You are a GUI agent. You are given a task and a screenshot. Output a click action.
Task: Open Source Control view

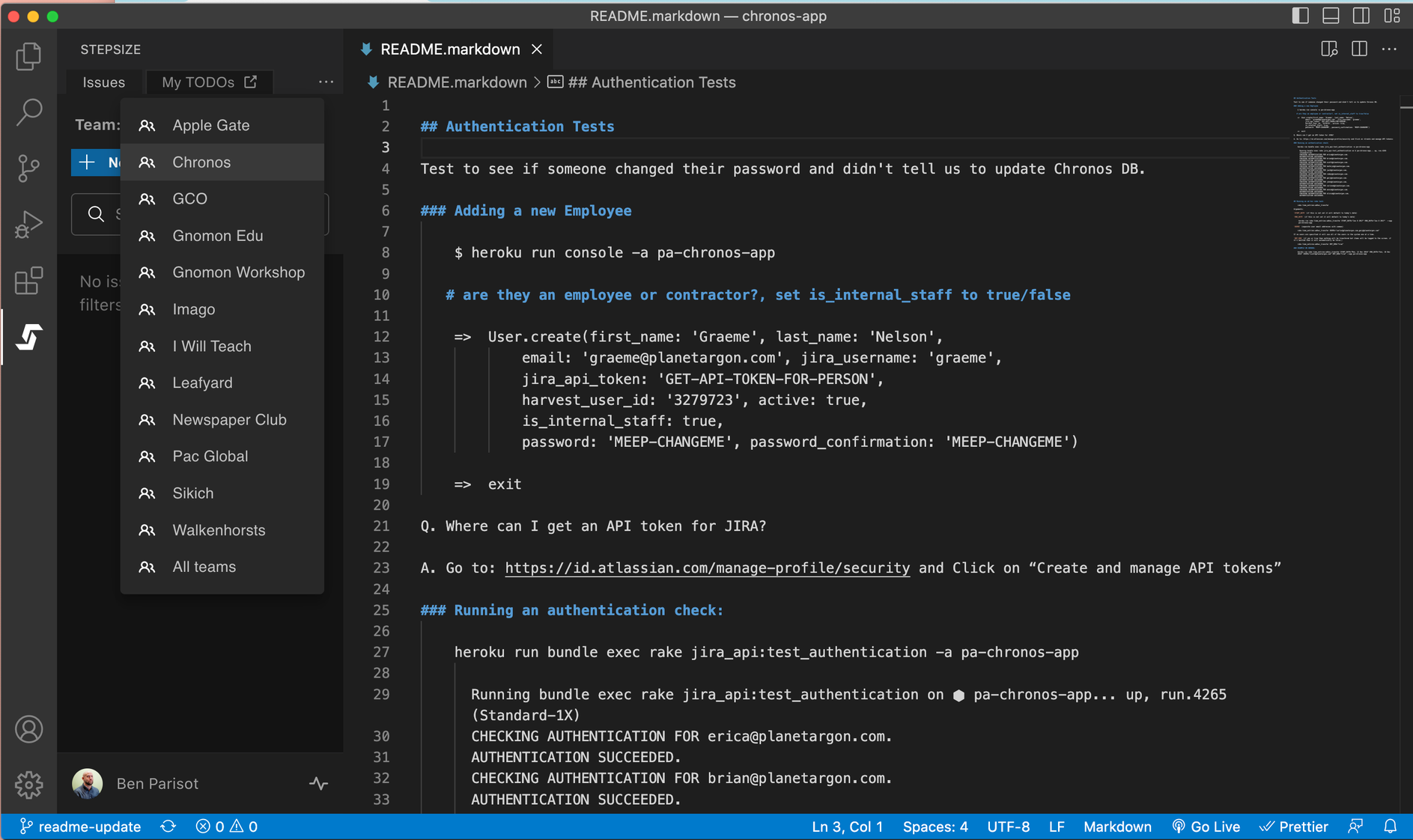(28, 168)
